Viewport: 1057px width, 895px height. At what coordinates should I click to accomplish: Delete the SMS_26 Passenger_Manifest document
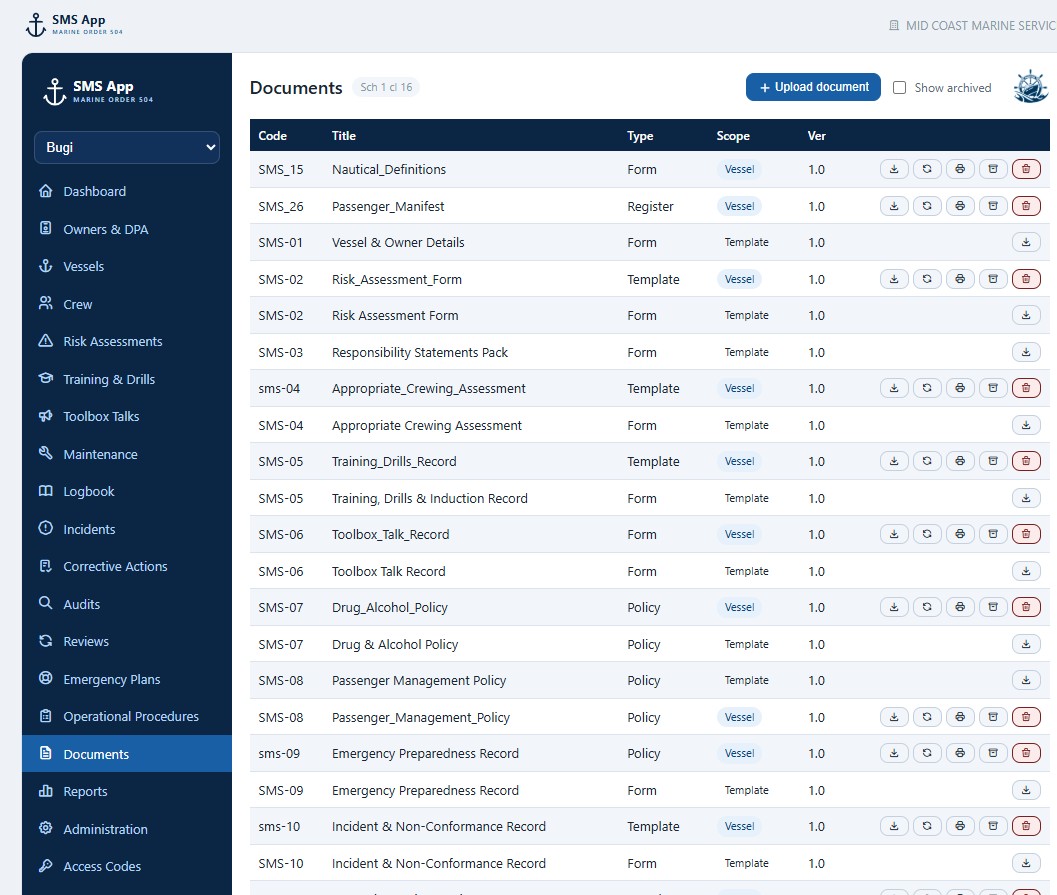pos(1026,206)
